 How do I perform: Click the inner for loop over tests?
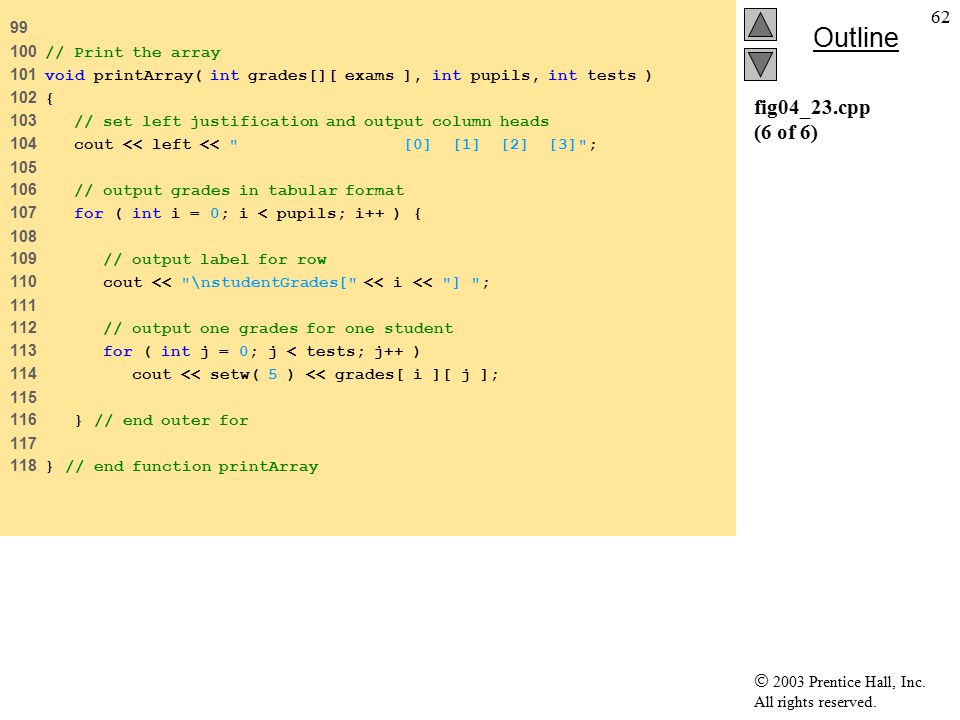[261, 351]
